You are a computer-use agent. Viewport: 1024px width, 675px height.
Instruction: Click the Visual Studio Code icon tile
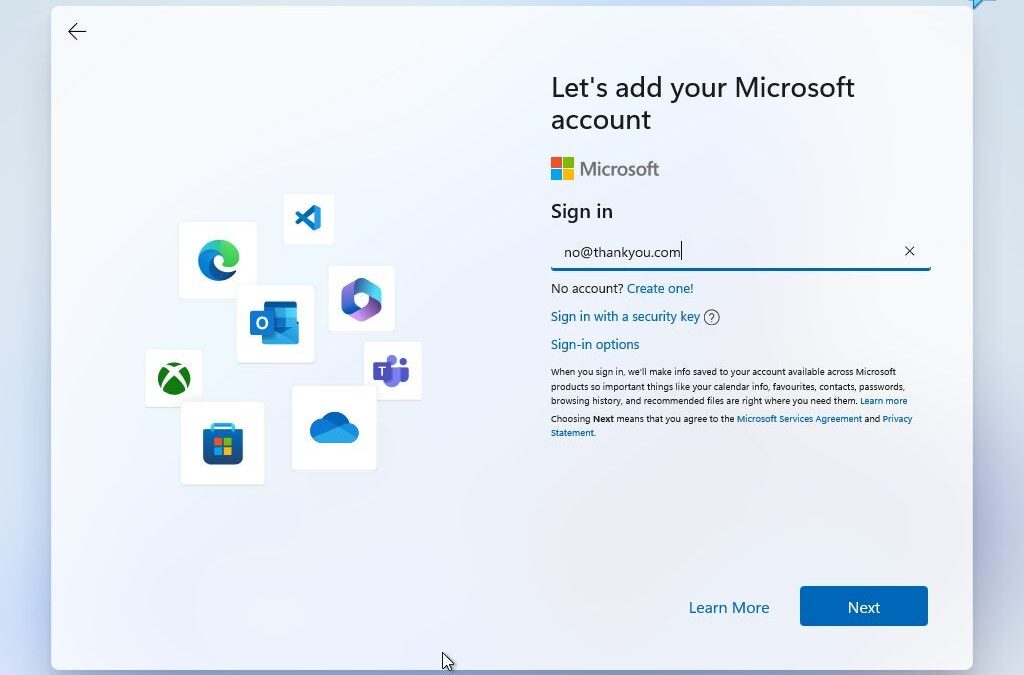[x=308, y=218]
